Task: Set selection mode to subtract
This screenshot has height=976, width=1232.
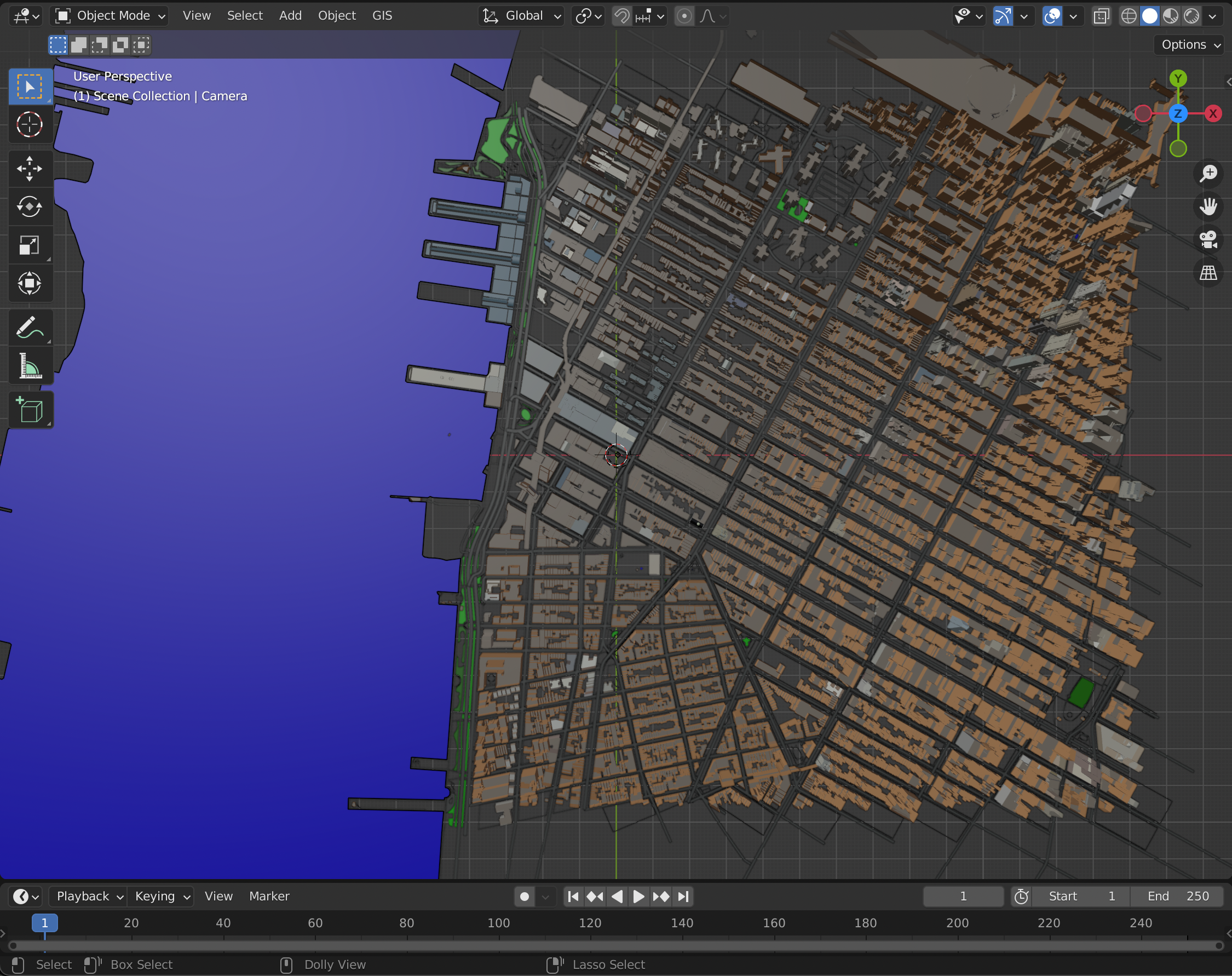Action: 100,44
